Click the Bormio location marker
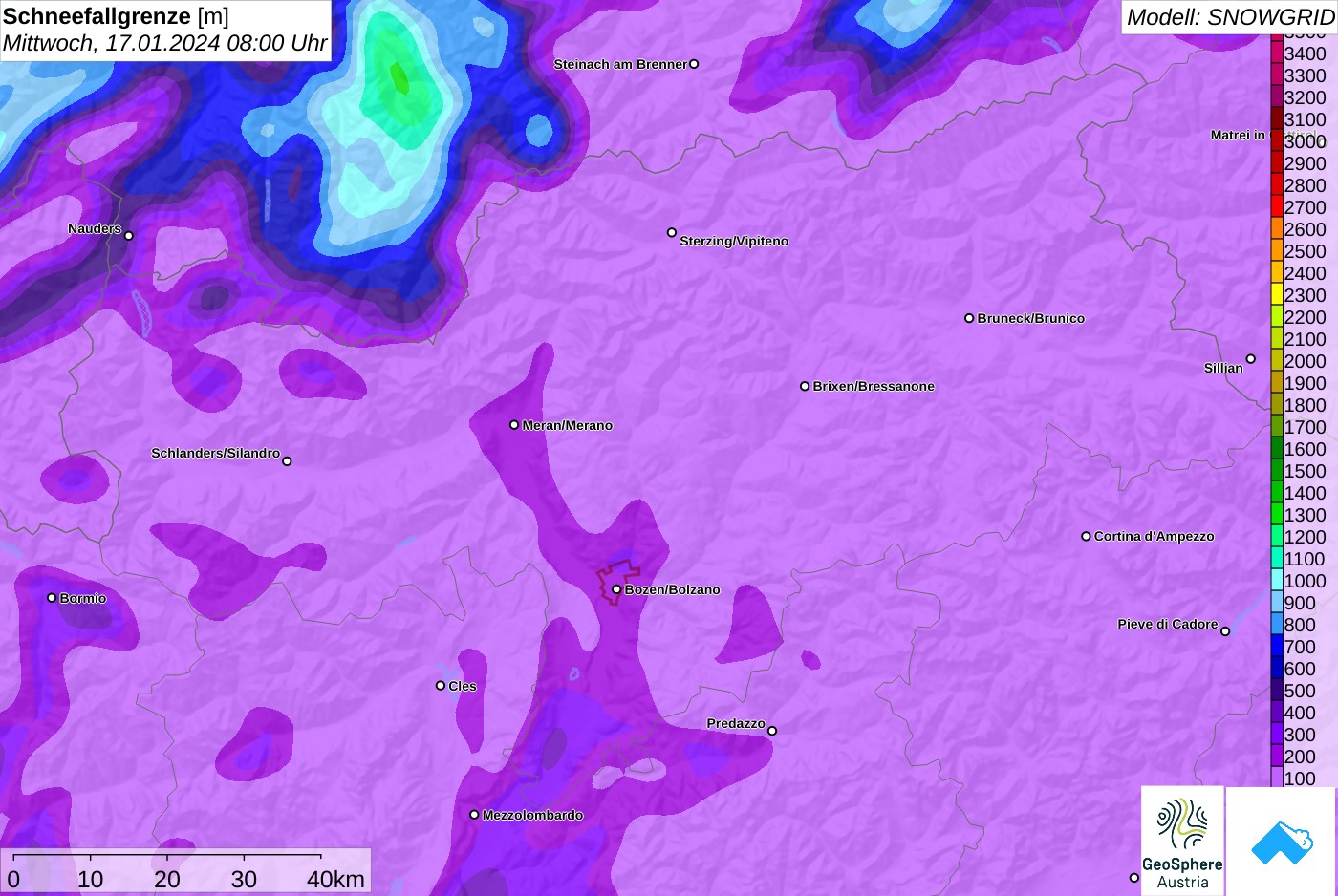 pyautogui.click(x=52, y=598)
